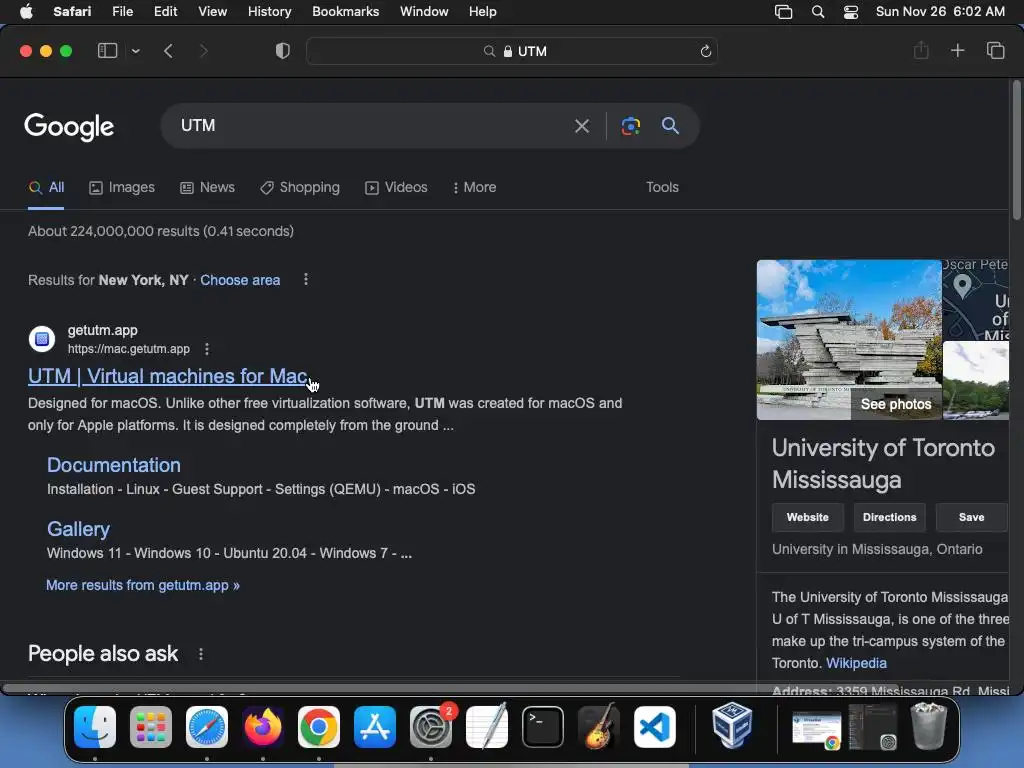The height and width of the screenshot is (768, 1024).
Task: Toggle the Safari sidebar button
Action: point(107,51)
